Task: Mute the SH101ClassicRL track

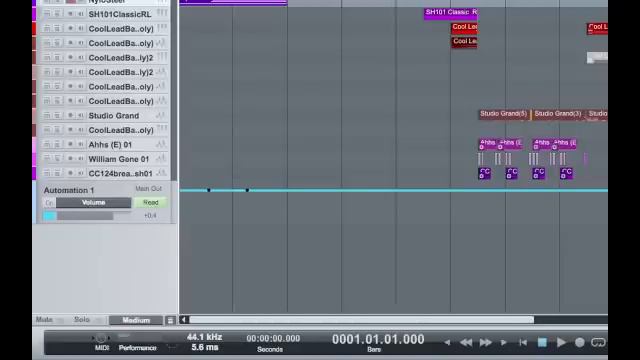Action: (x=47, y=14)
